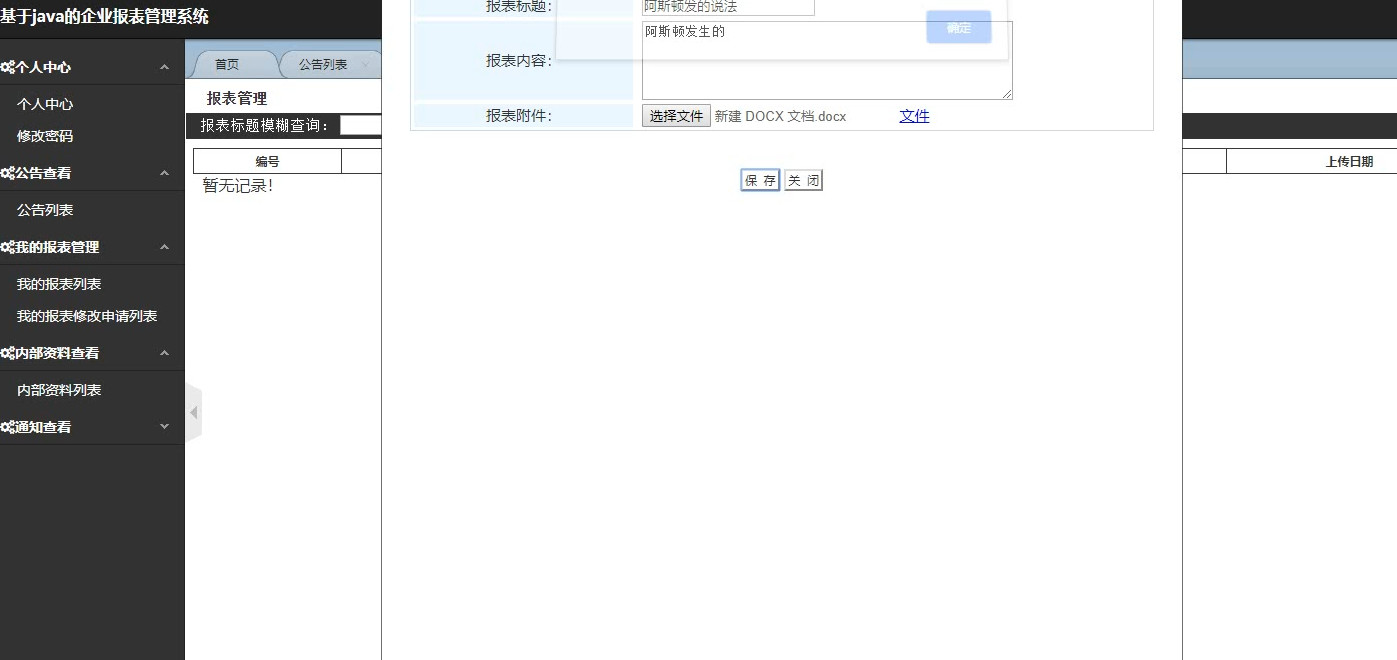Focus the 报表标题 input field
Image resolution: width=1397 pixels, height=660 pixels.
pos(728,7)
